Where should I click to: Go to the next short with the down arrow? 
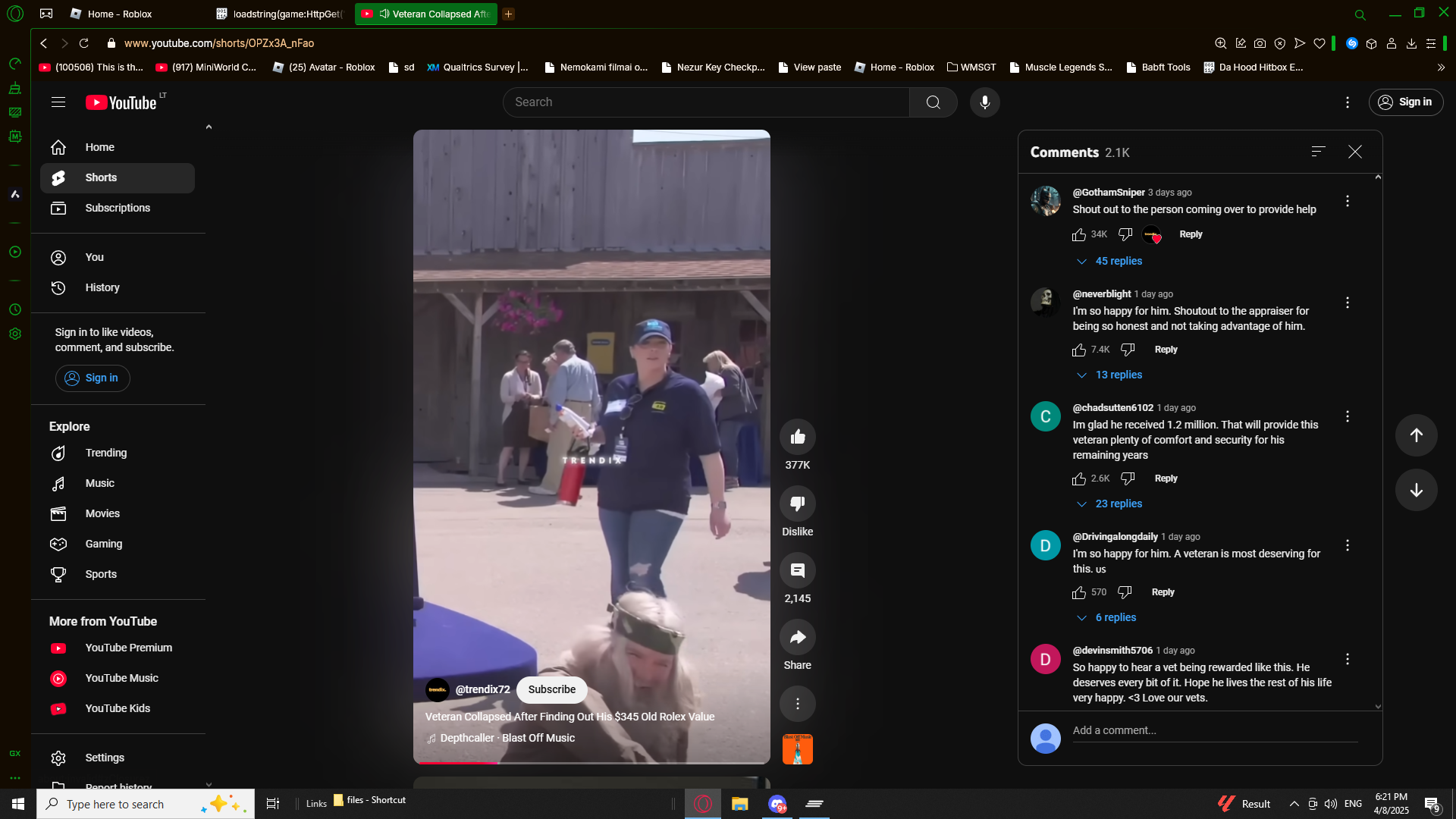click(x=1416, y=490)
